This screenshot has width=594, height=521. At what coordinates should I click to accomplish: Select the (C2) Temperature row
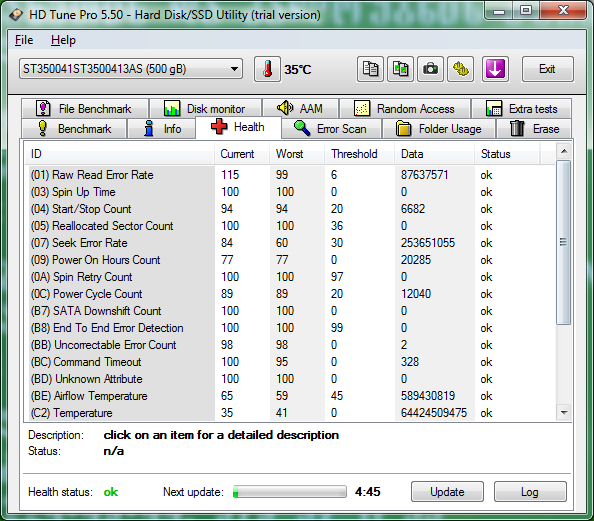click(290, 413)
